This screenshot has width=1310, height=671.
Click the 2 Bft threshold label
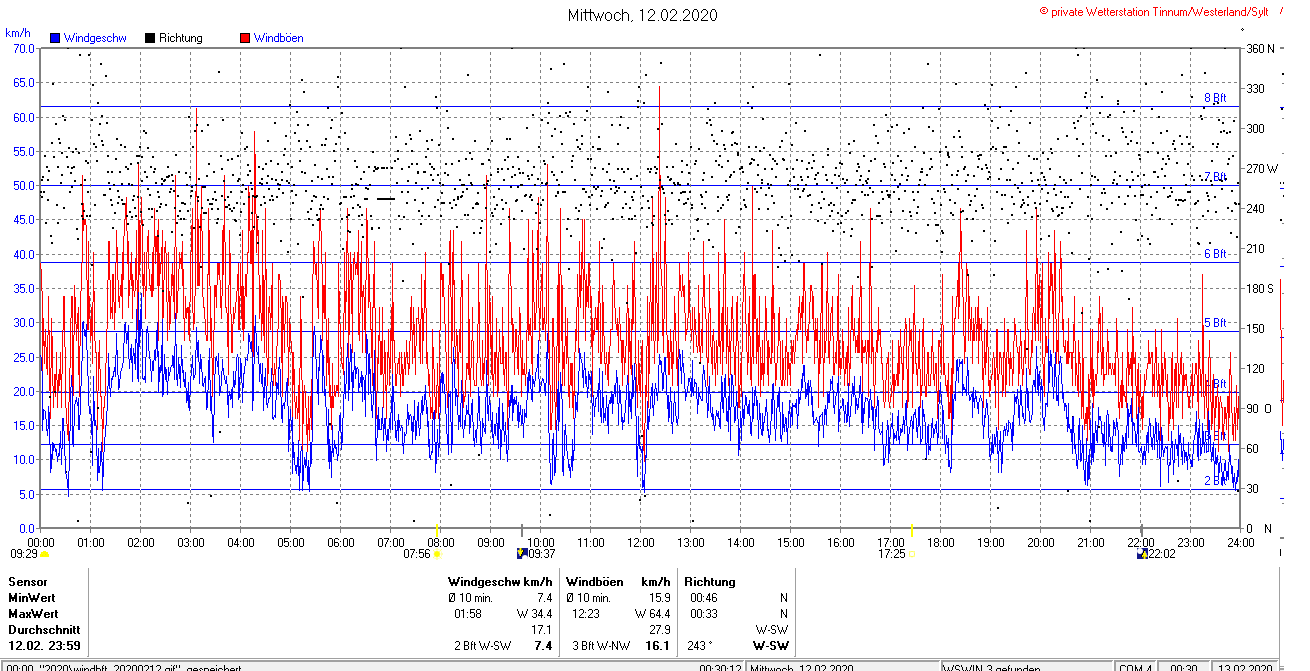[1215, 480]
